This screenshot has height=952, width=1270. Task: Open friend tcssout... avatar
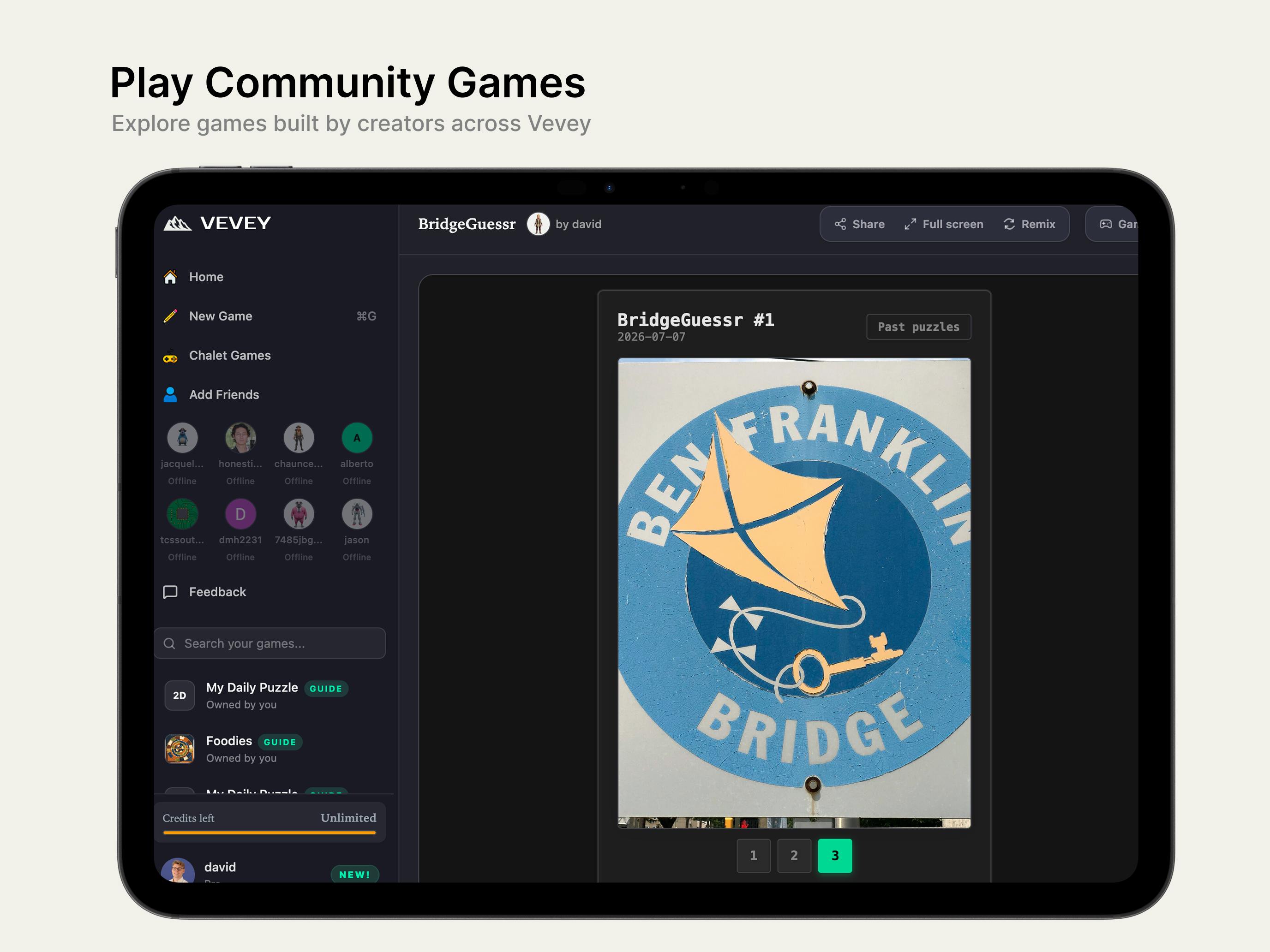pyautogui.click(x=183, y=514)
